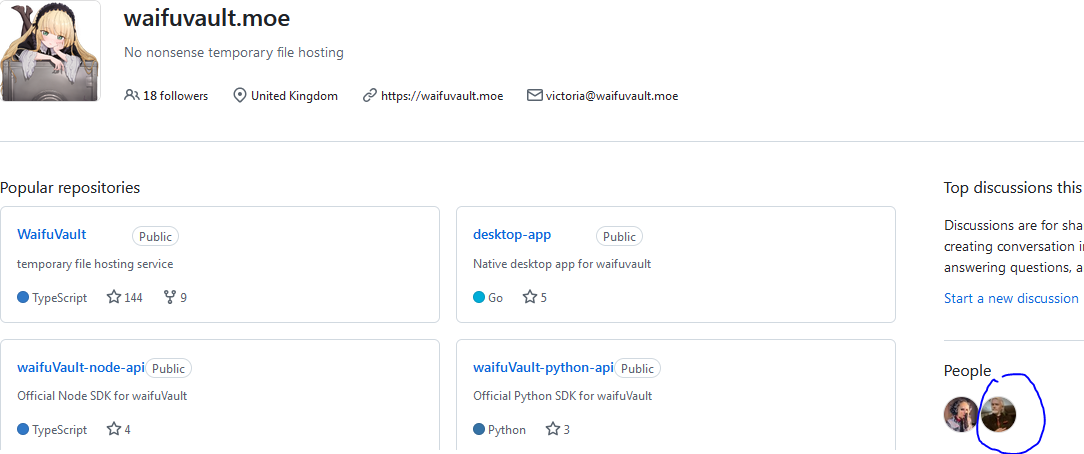Click the chain link icon beside the website
1084x454 pixels.
[x=370, y=95]
